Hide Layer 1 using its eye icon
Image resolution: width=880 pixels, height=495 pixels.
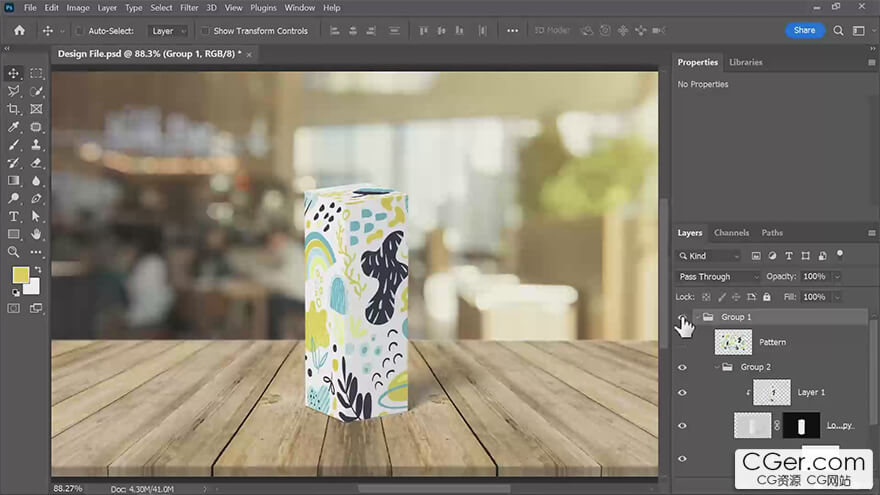click(x=682, y=392)
